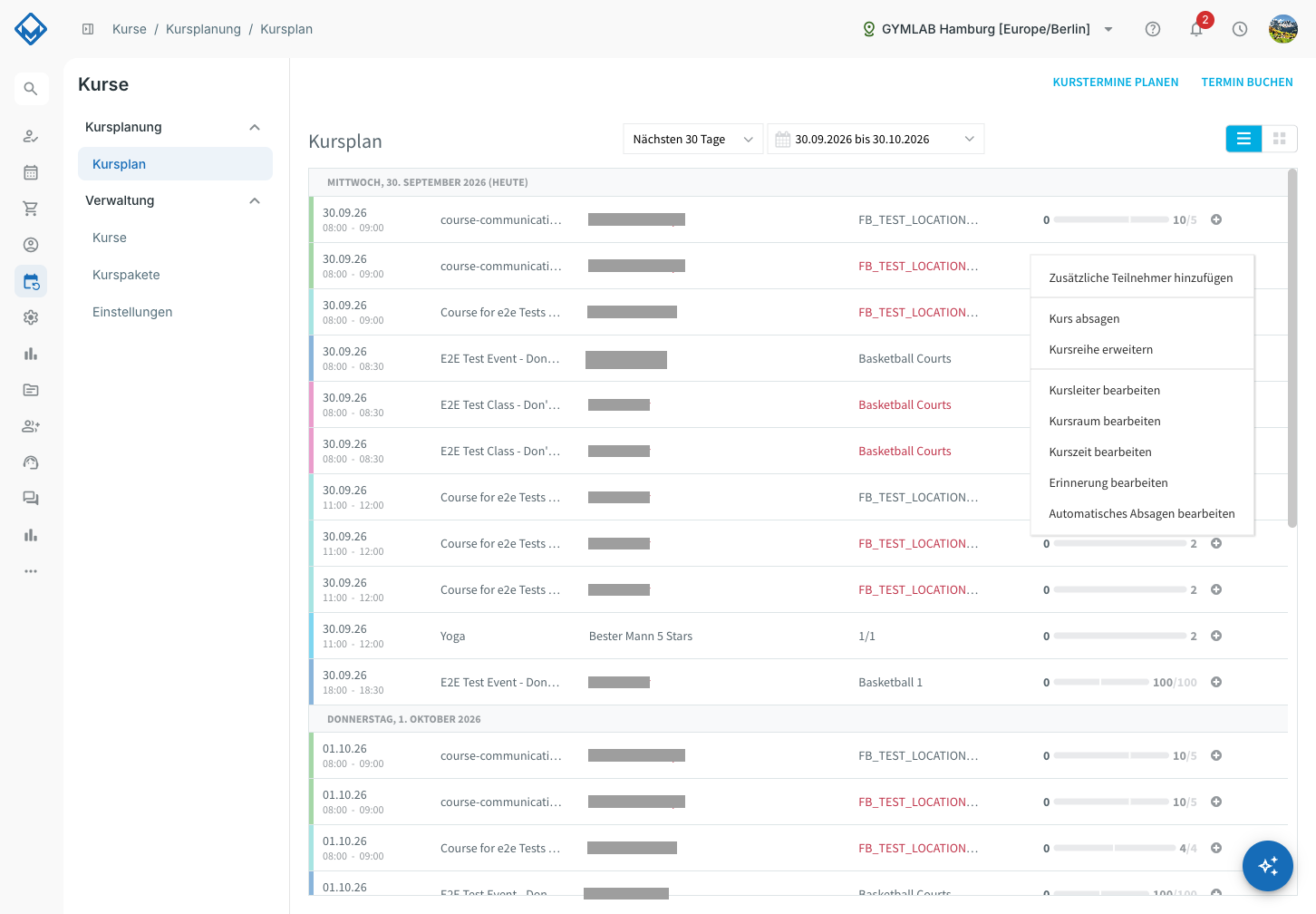Image resolution: width=1316 pixels, height=914 pixels.
Task: Choose Kursreihe erweitern menu entry
Action: coord(1142,349)
